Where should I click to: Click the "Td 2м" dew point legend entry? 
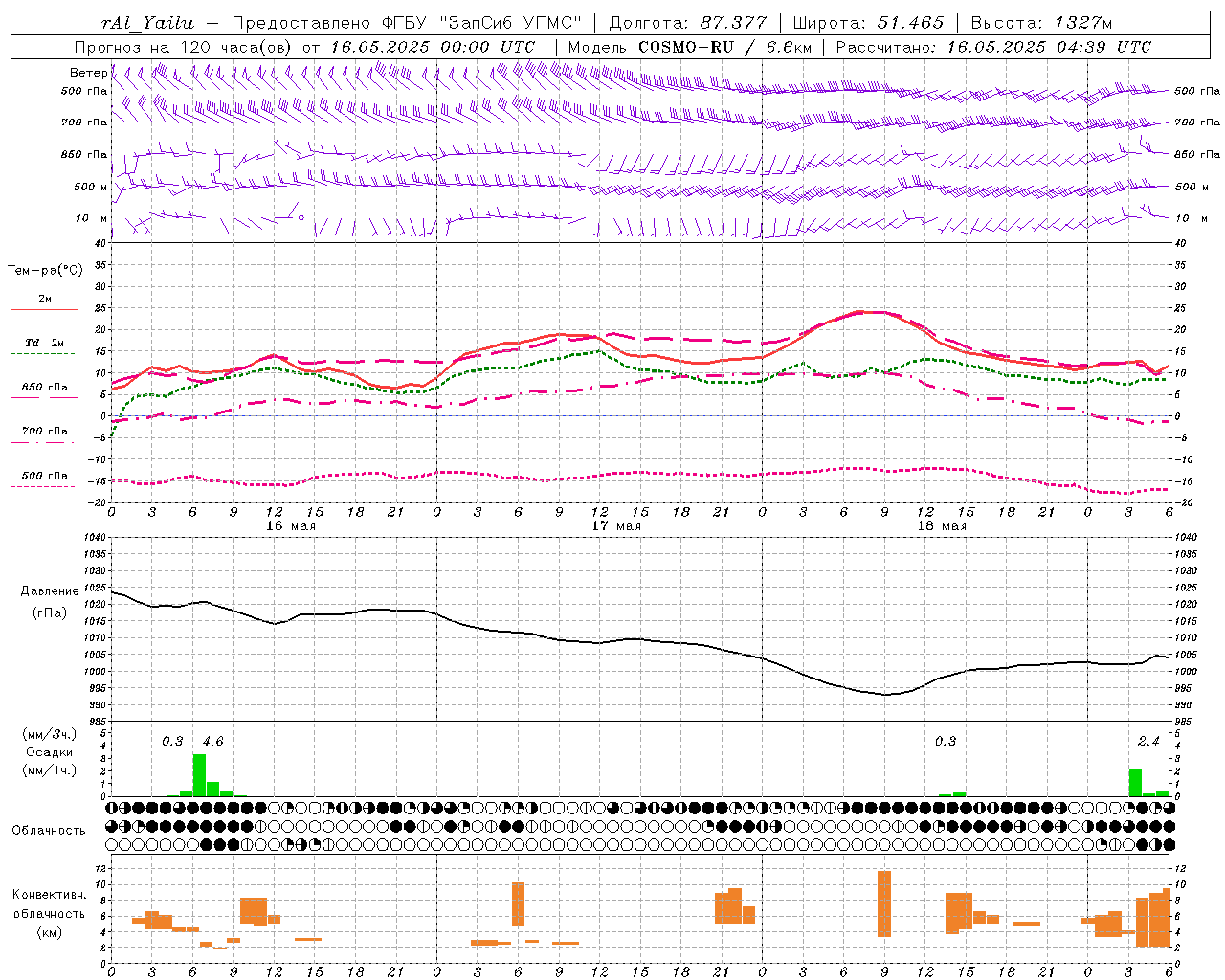click(x=45, y=343)
